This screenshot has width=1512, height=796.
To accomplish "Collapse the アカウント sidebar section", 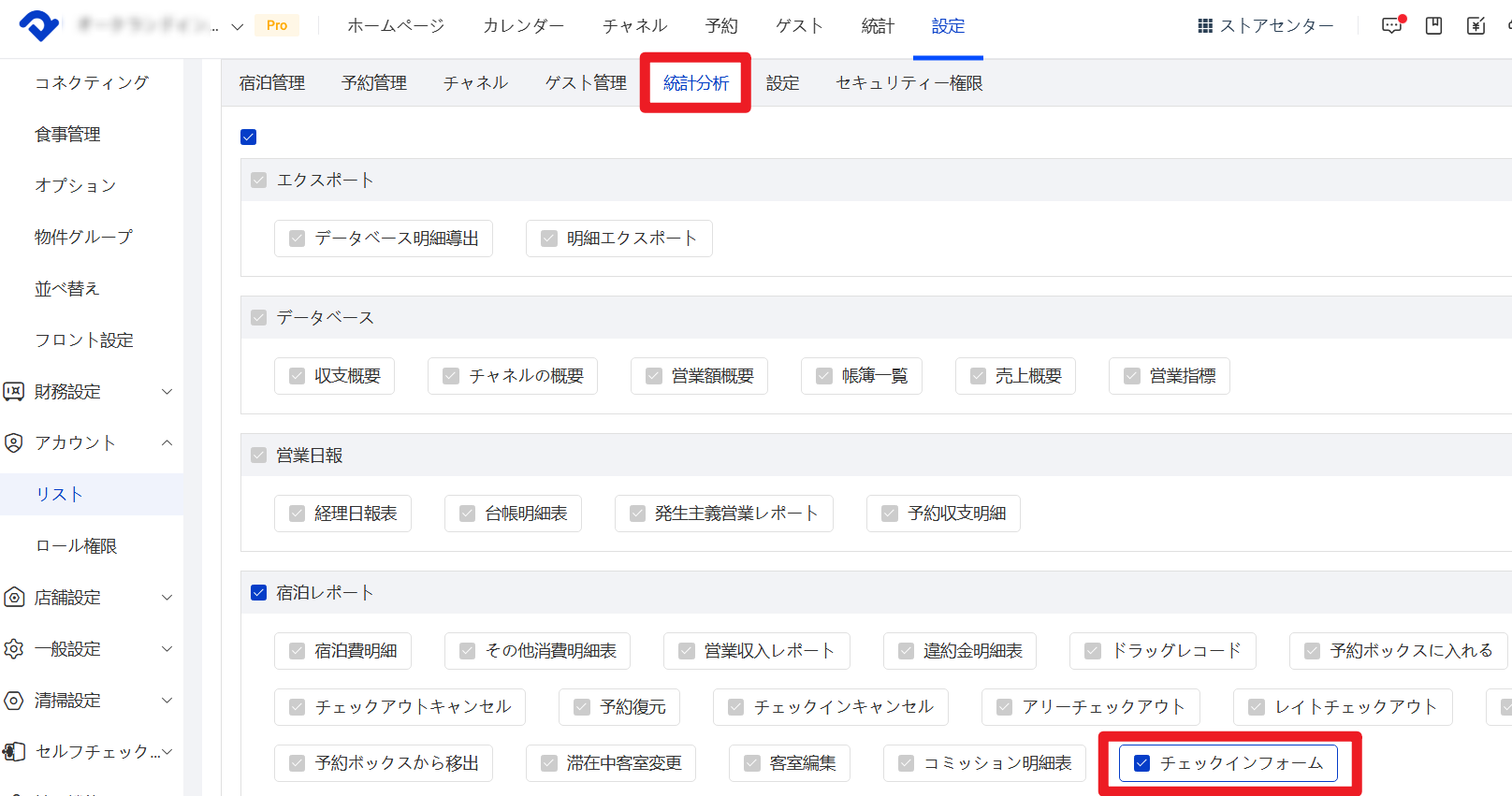I will 167,443.
